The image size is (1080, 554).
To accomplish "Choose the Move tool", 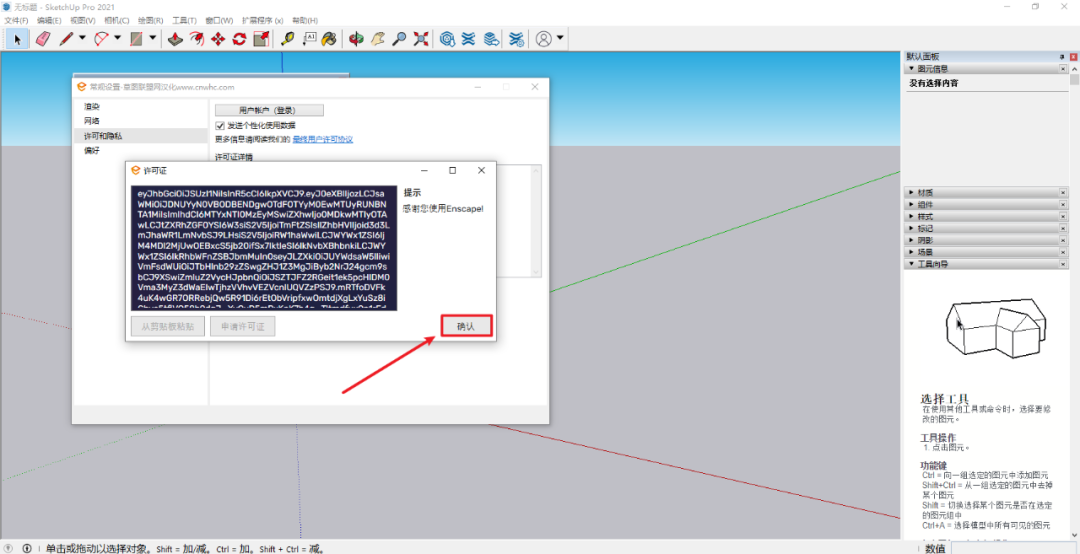I will pos(218,39).
